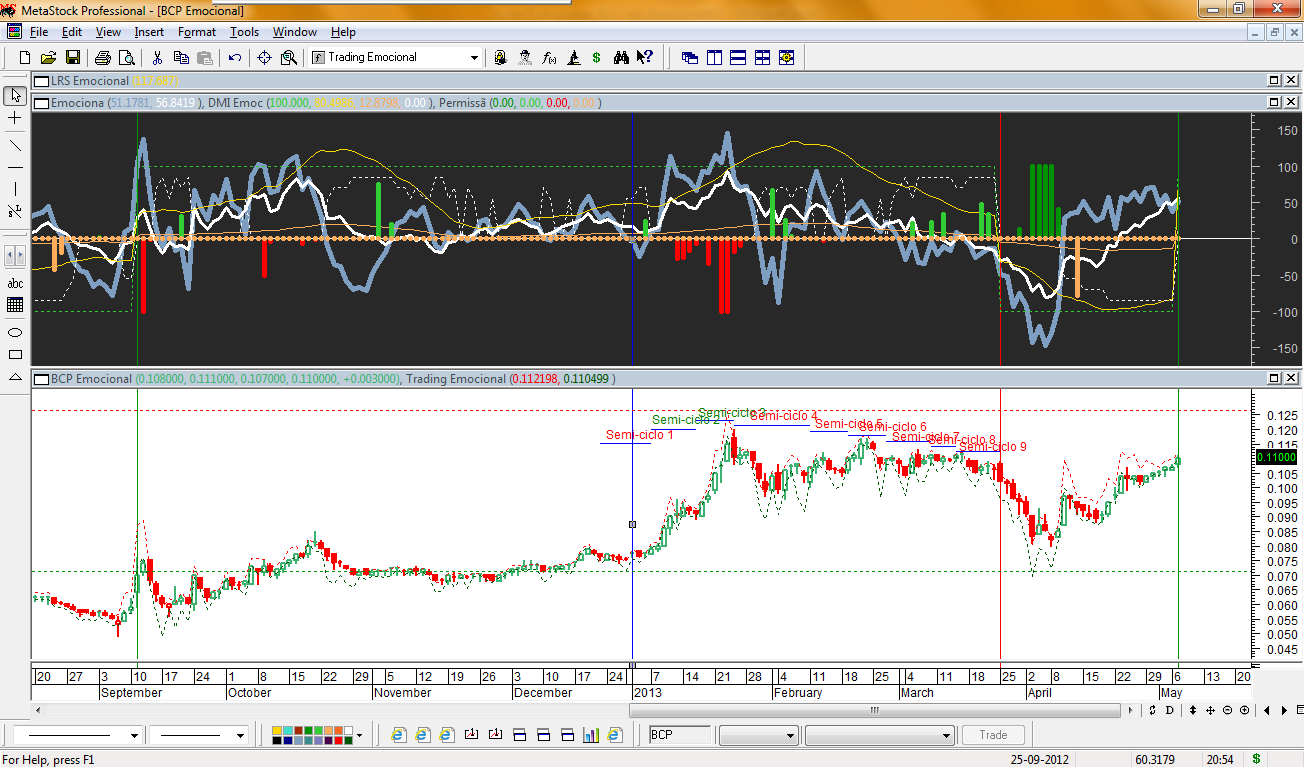
Task: Pick the ellipse drawing tool
Action: pyautogui.click(x=15, y=331)
